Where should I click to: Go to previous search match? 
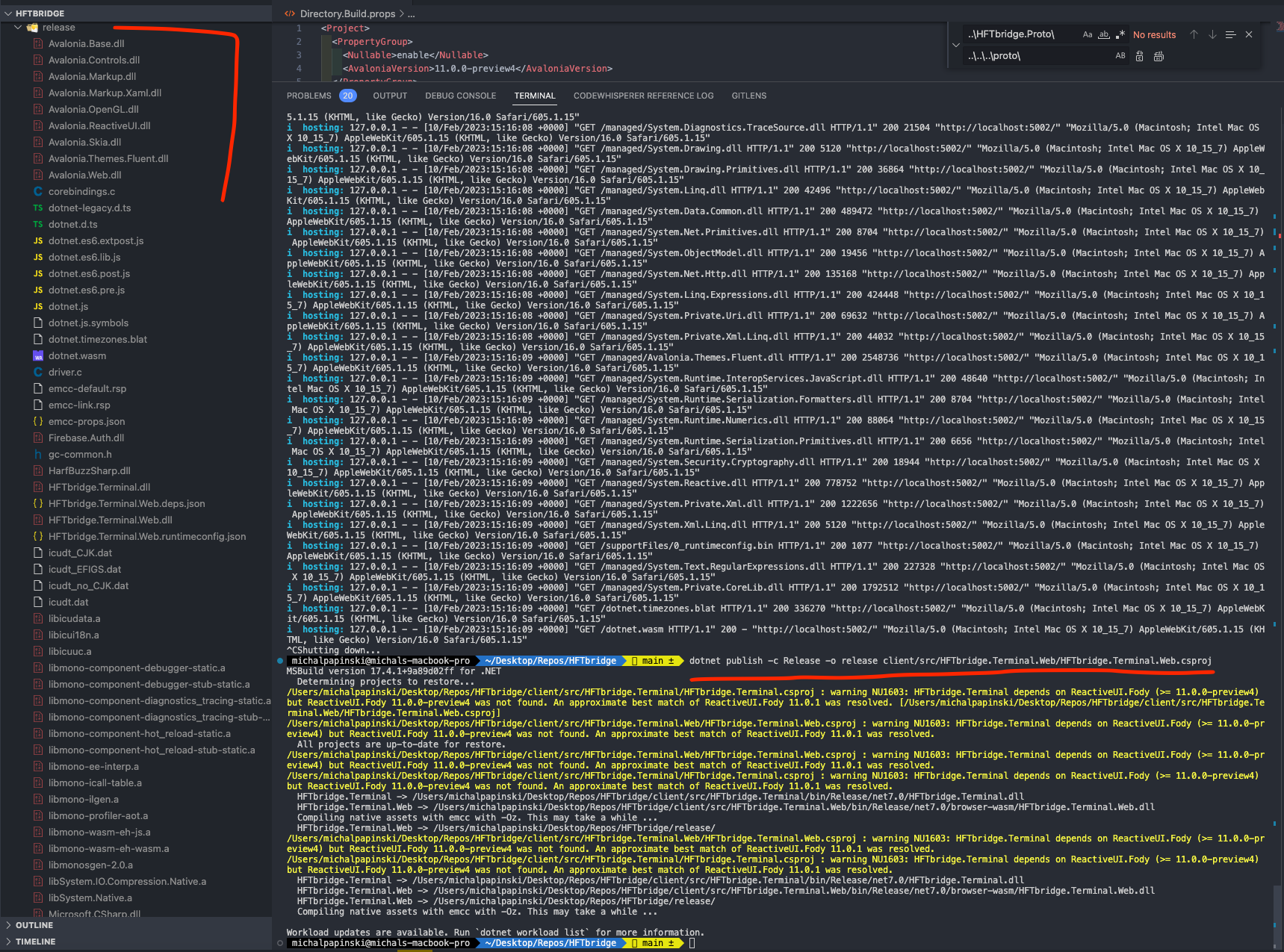(1194, 34)
